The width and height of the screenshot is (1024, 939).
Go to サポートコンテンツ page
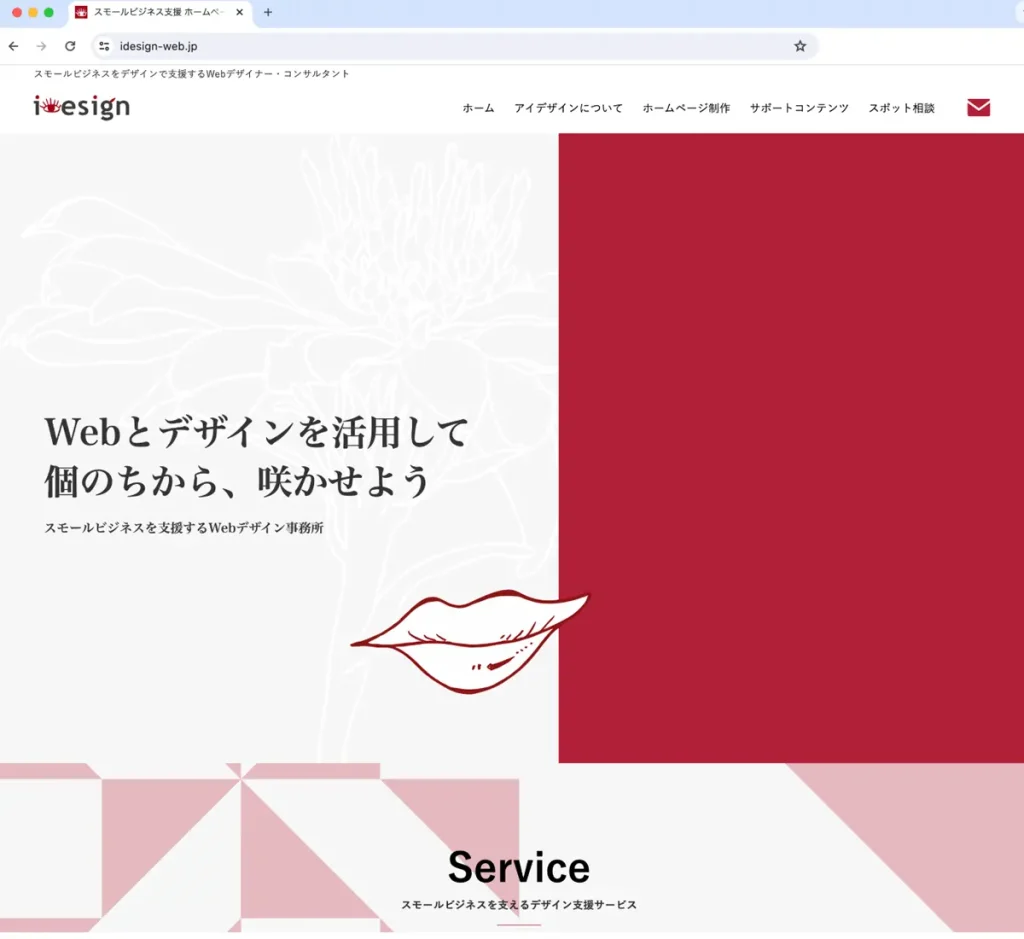click(799, 108)
